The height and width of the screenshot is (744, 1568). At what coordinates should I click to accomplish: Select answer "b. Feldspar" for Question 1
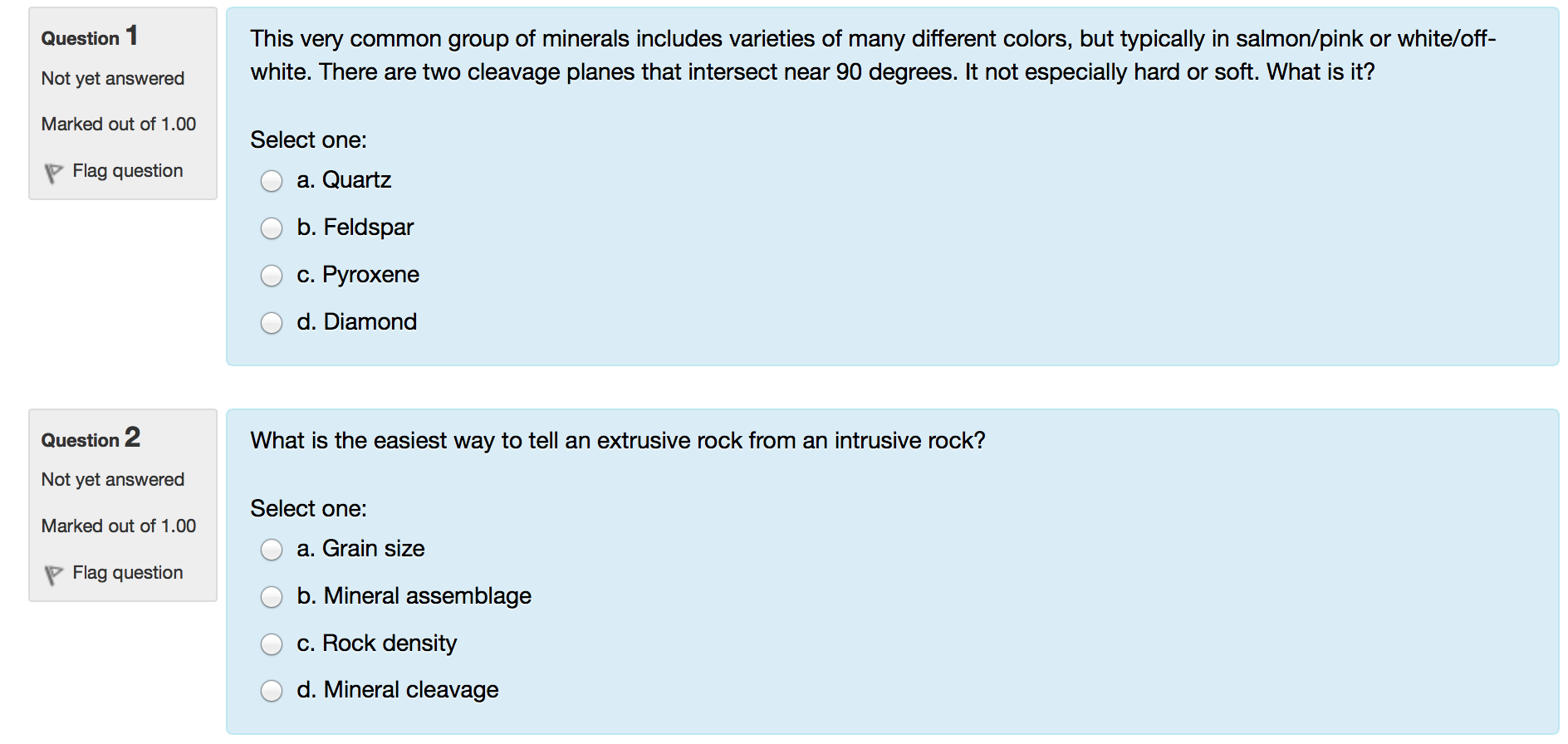[271, 228]
